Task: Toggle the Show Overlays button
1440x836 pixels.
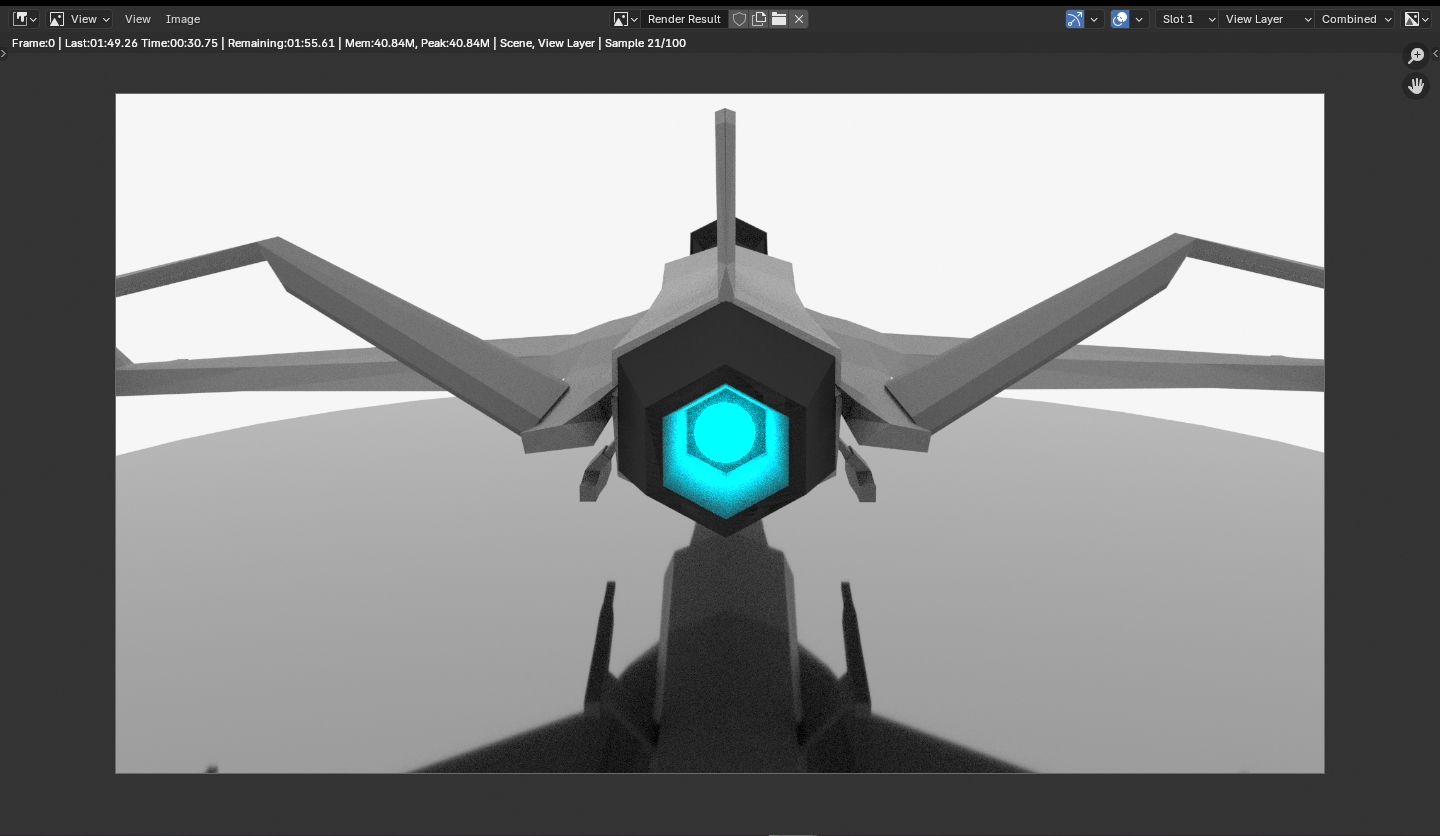Action: (1120, 19)
